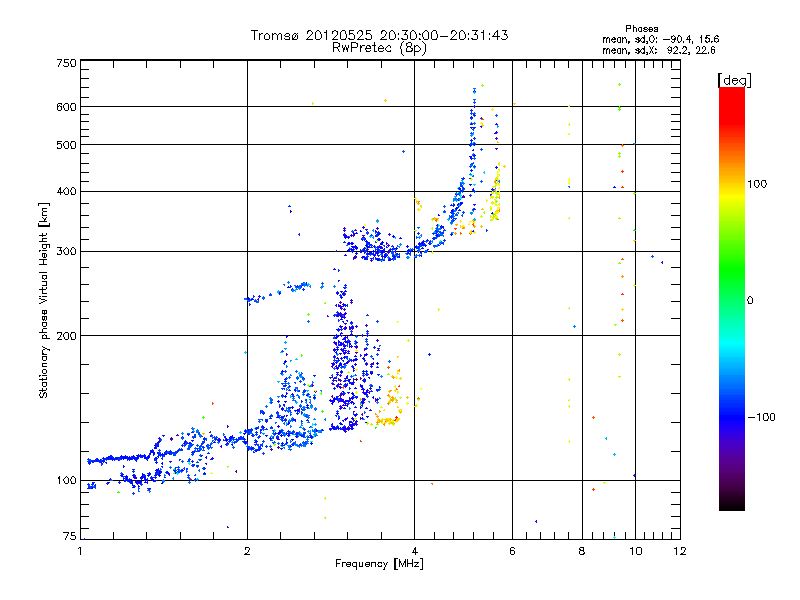Click the x-axis tick label '4'

point(414,551)
